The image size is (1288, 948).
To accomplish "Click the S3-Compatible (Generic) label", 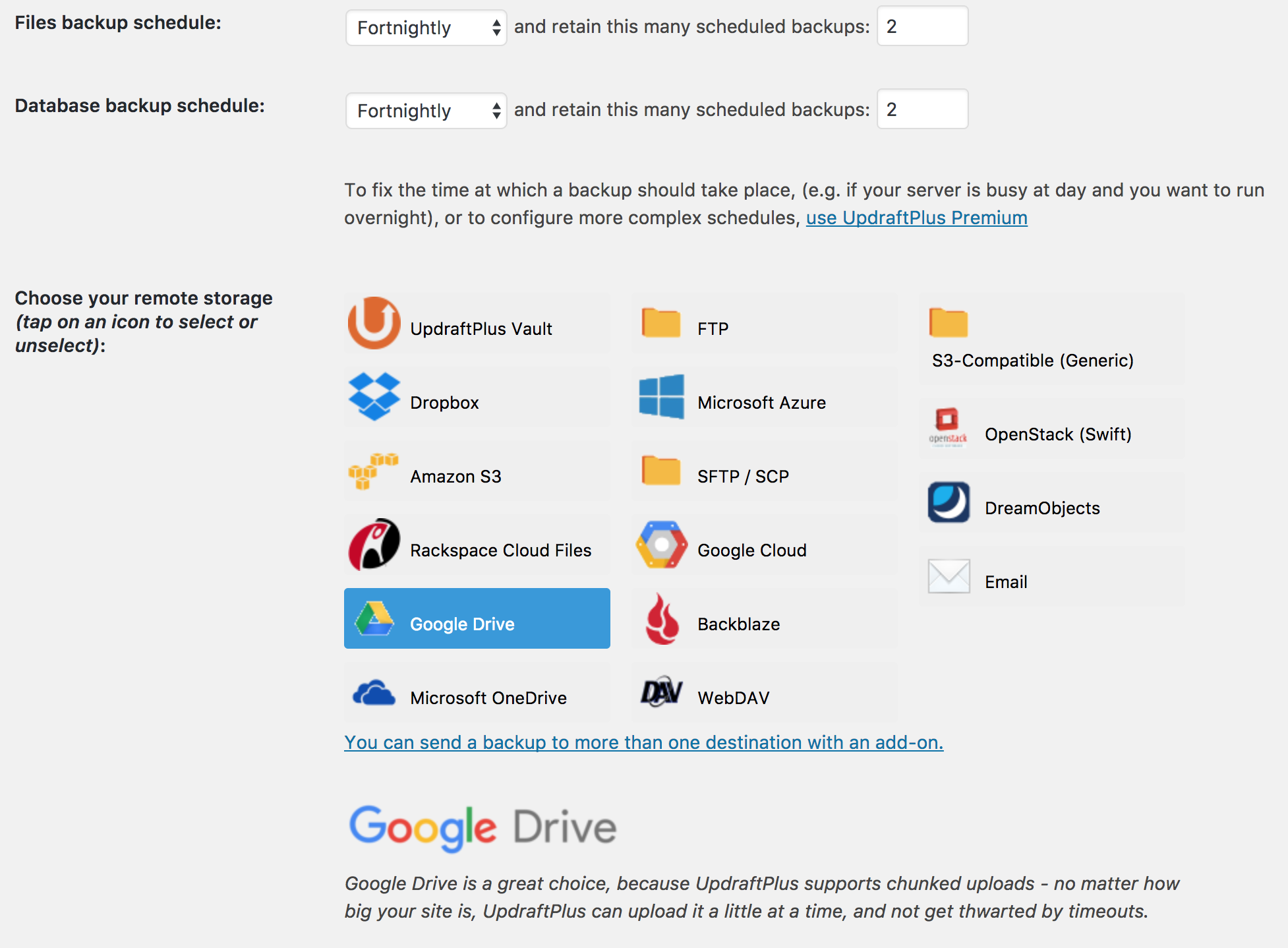I will pyautogui.click(x=1033, y=361).
